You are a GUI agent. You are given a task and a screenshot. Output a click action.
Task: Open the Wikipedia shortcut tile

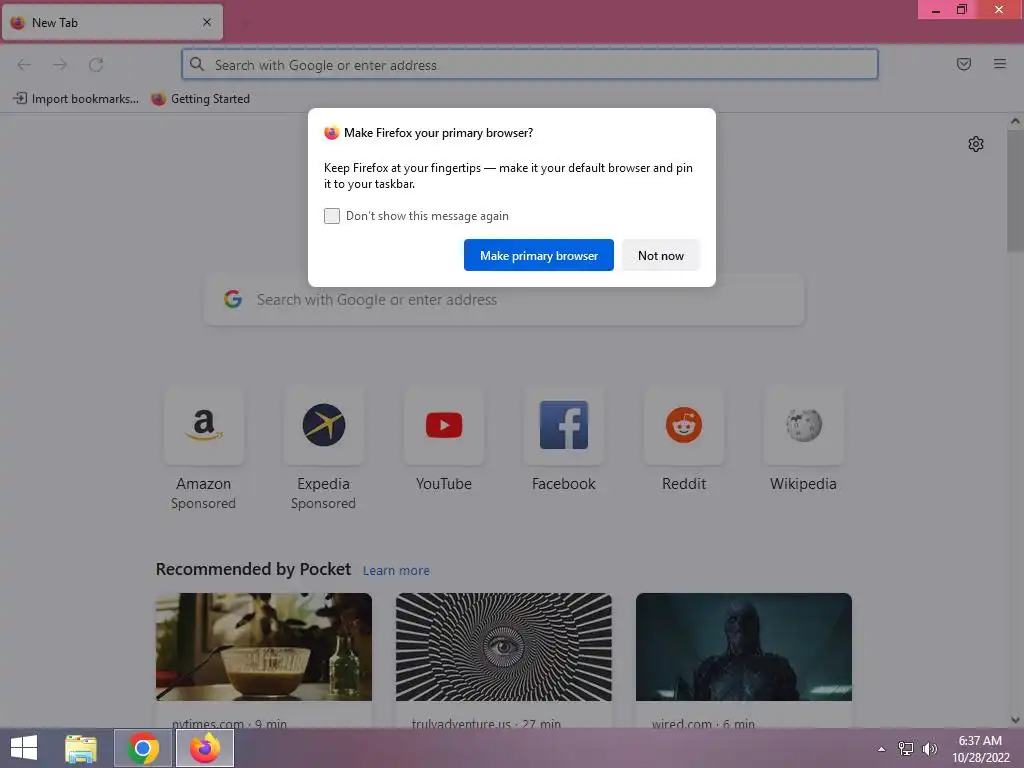pyautogui.click(x=803, y=425)
